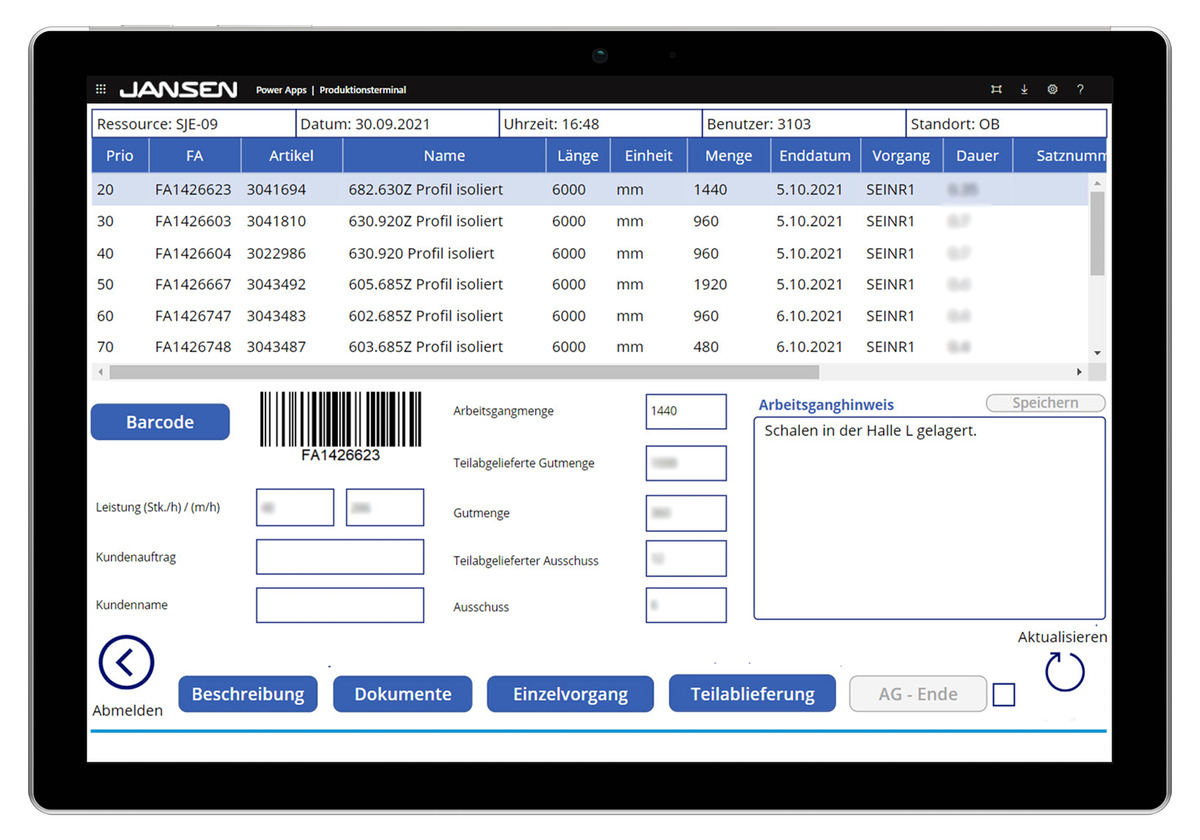
Task: Click the fit-to-screen icon in the top bar
Action: click(x=996, y=89)
